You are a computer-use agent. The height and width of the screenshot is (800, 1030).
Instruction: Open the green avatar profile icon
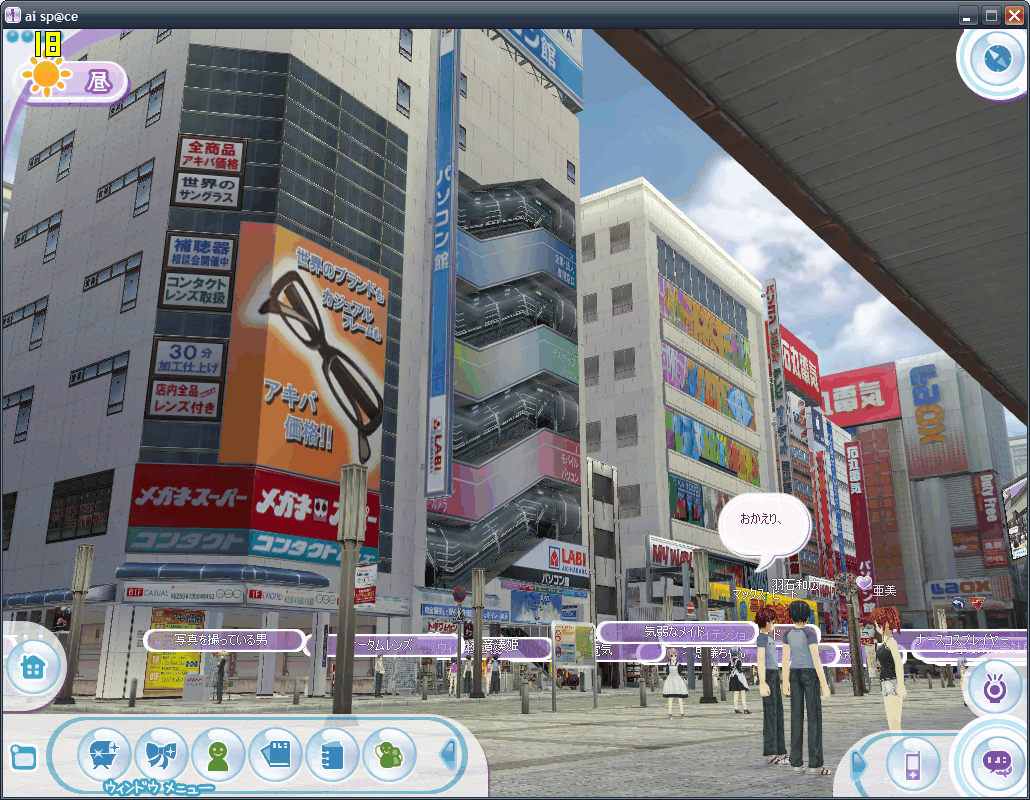click(218, 755)
